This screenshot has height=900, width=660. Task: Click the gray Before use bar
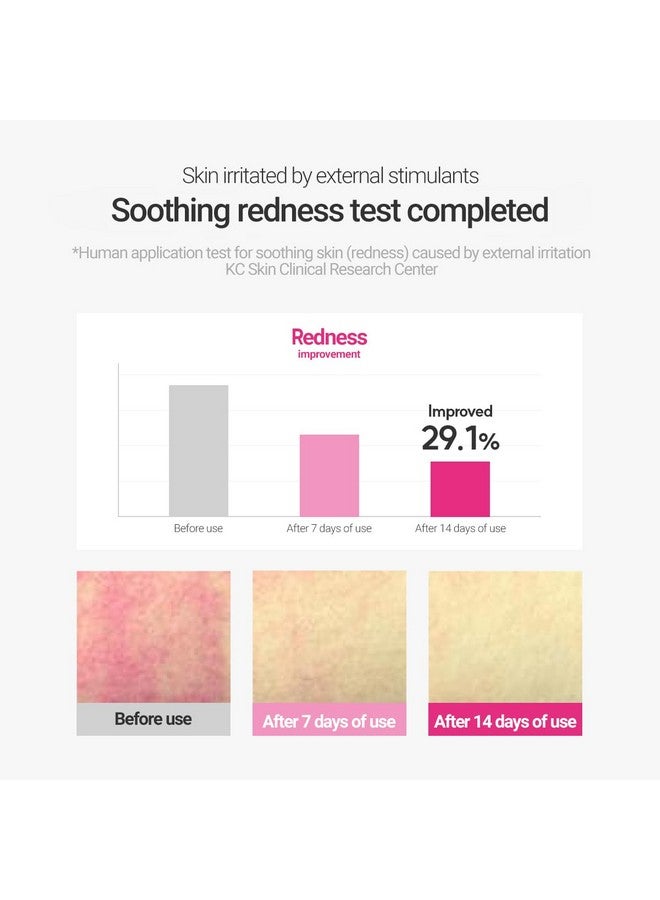(x=198, y=451)
